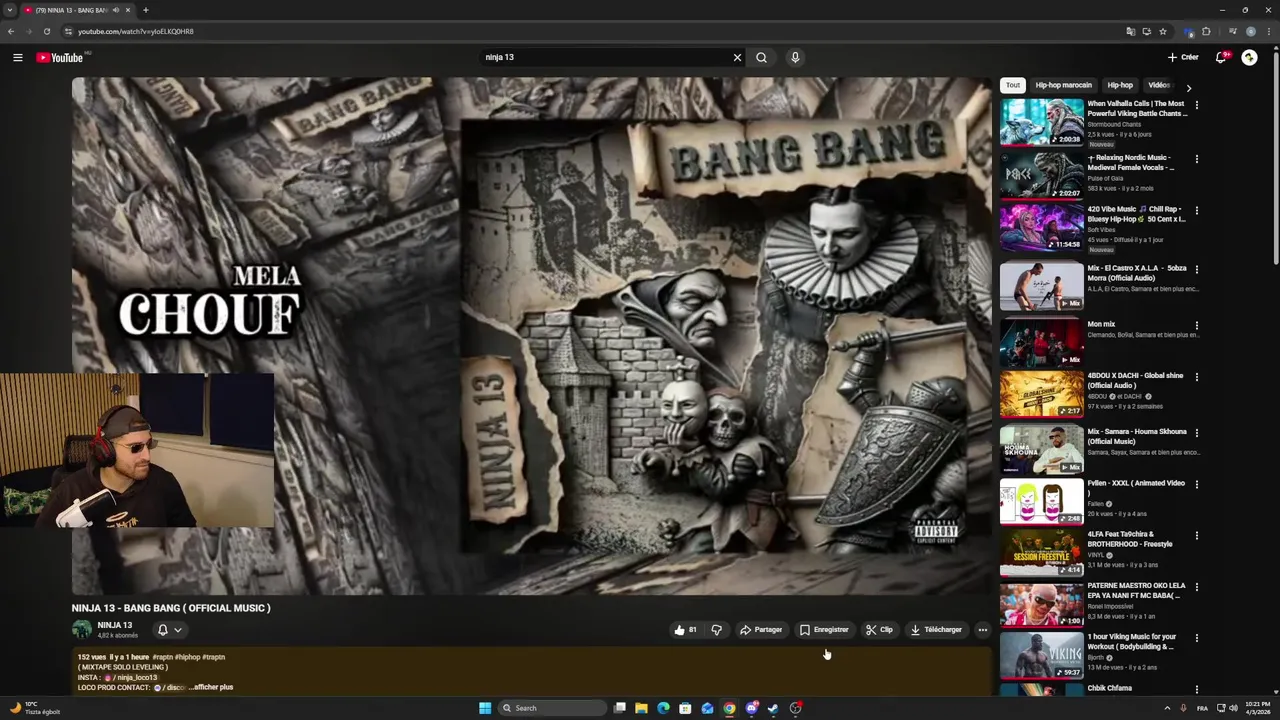The width and height of the screenshot is (1280, 720).
Task: Open the account avatar menu
Action: [1249, 57]
